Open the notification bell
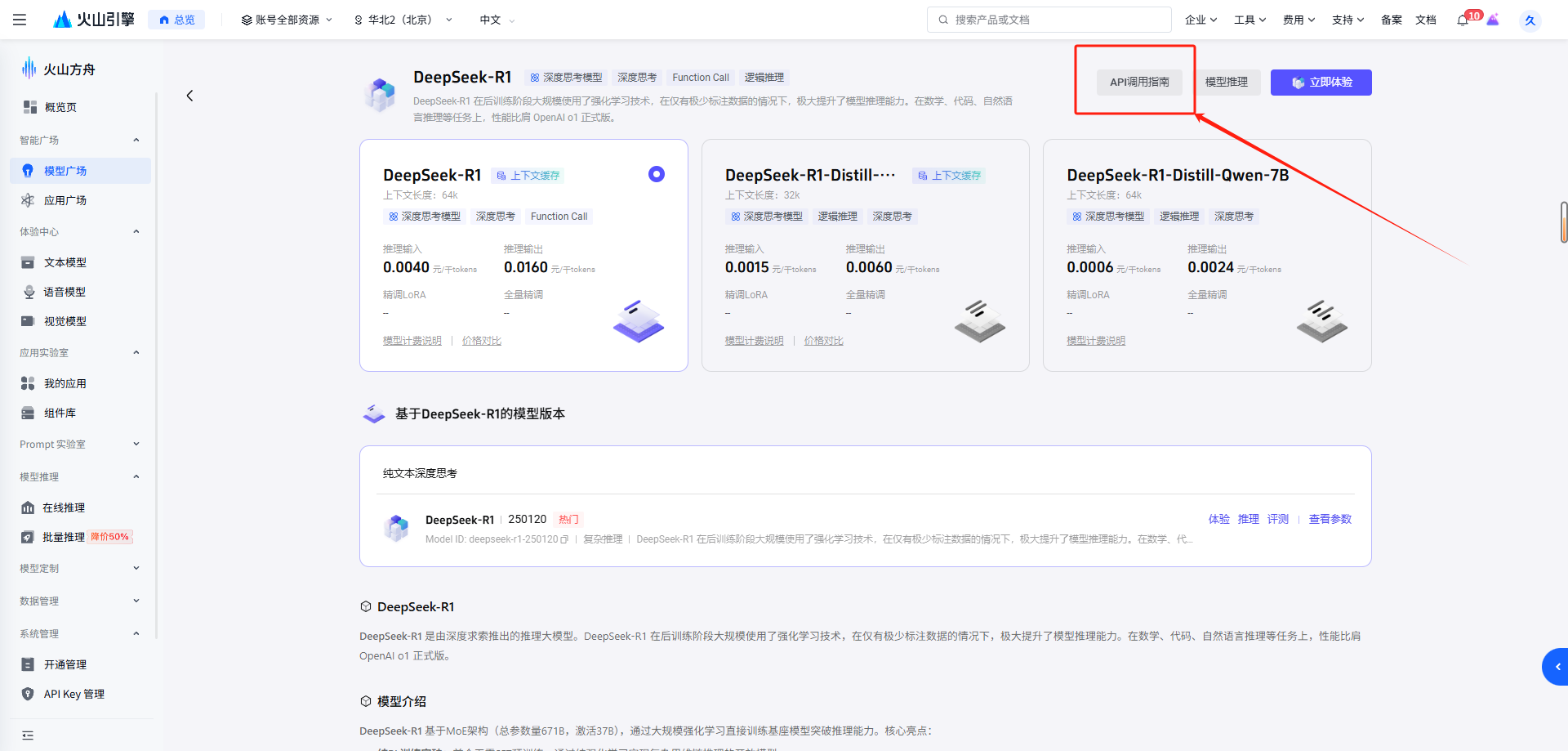This screenshot has width=1568, height=751. coord(1463,20)
